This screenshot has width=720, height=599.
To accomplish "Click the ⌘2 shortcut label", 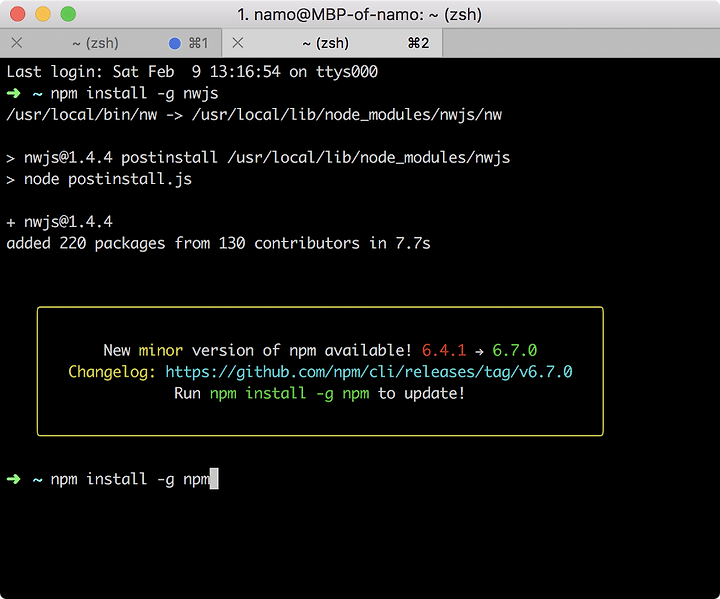I will tap(418, 43).
